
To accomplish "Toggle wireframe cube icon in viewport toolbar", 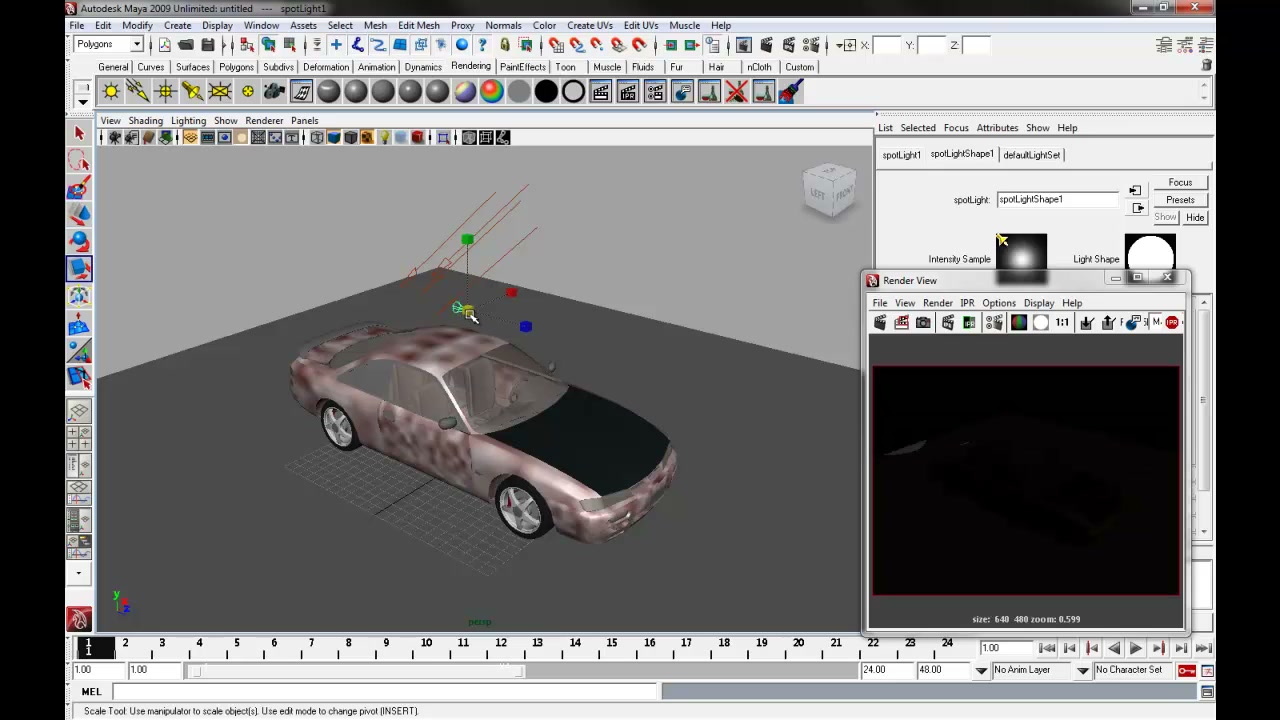I will tap(317, 138).
